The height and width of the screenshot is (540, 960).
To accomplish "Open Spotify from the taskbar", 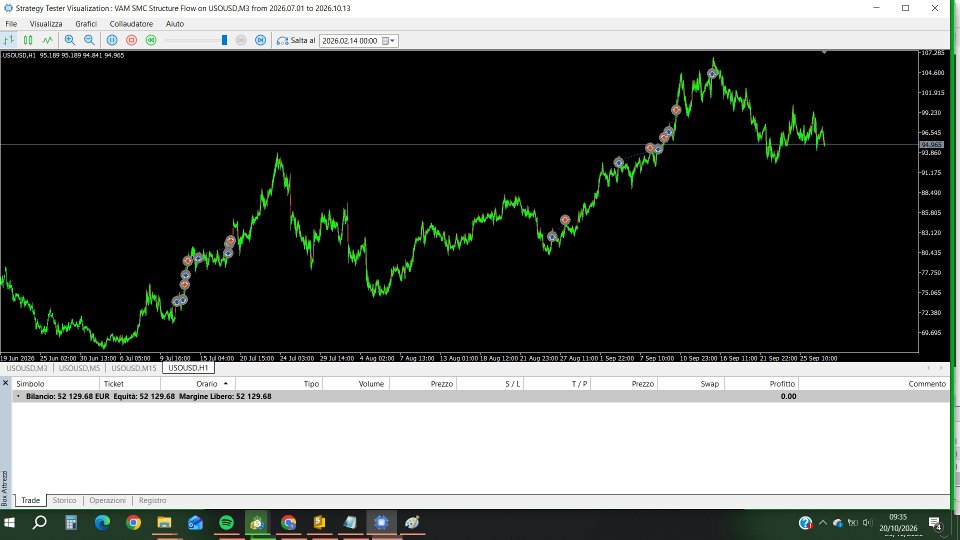I will click(x=227, y=523).
